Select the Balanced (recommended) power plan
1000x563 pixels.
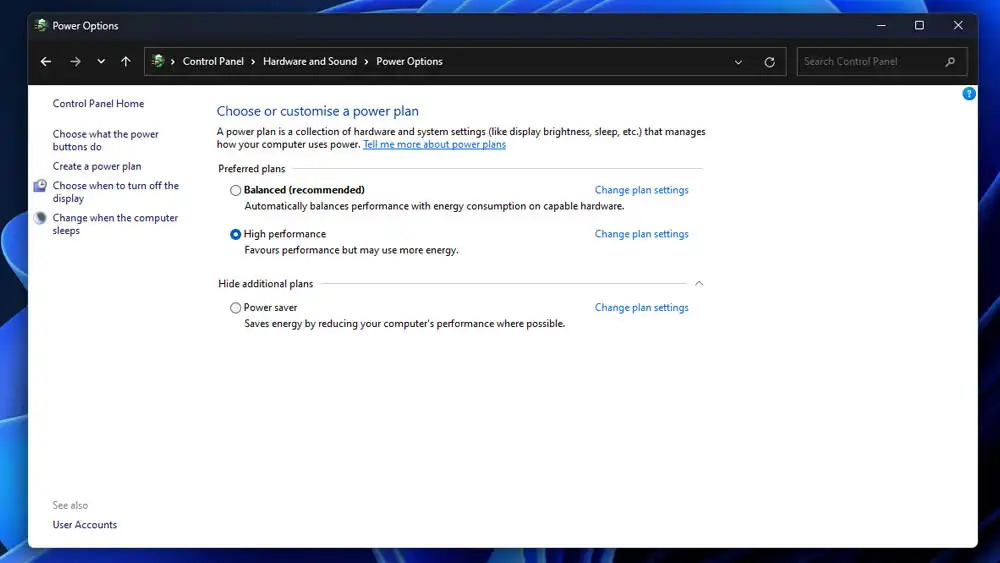coord(236,190)
